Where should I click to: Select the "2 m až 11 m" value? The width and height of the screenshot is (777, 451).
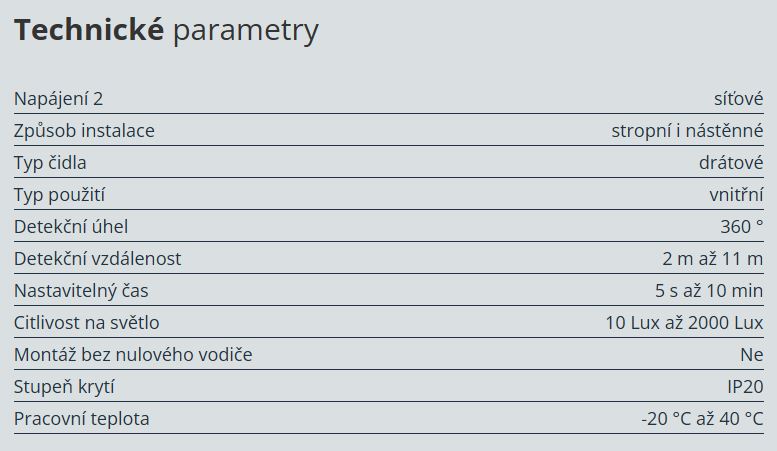[x=712, y=258]
